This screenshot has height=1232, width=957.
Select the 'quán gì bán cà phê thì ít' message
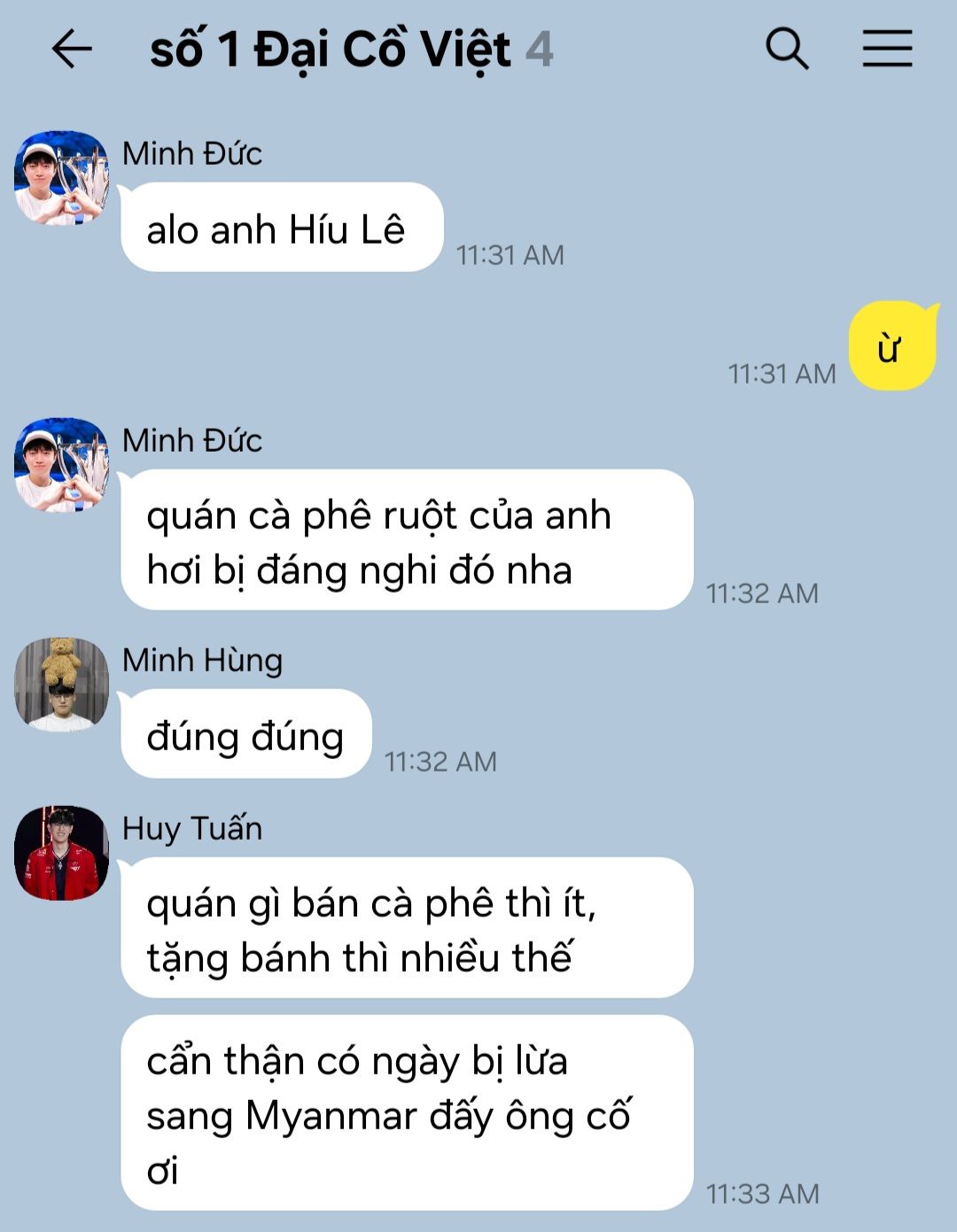[x=407, y=927]
